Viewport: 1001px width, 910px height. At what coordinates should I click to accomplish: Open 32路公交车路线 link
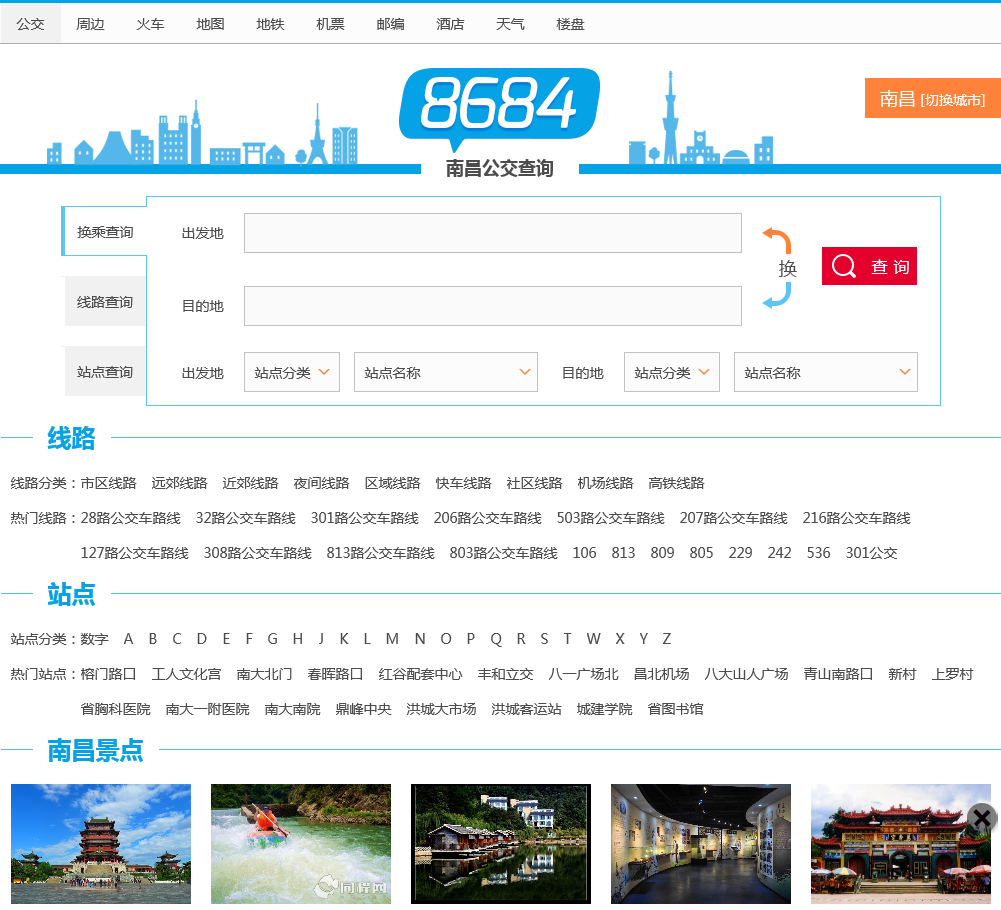pyautogui.click(x=246, y=518)
